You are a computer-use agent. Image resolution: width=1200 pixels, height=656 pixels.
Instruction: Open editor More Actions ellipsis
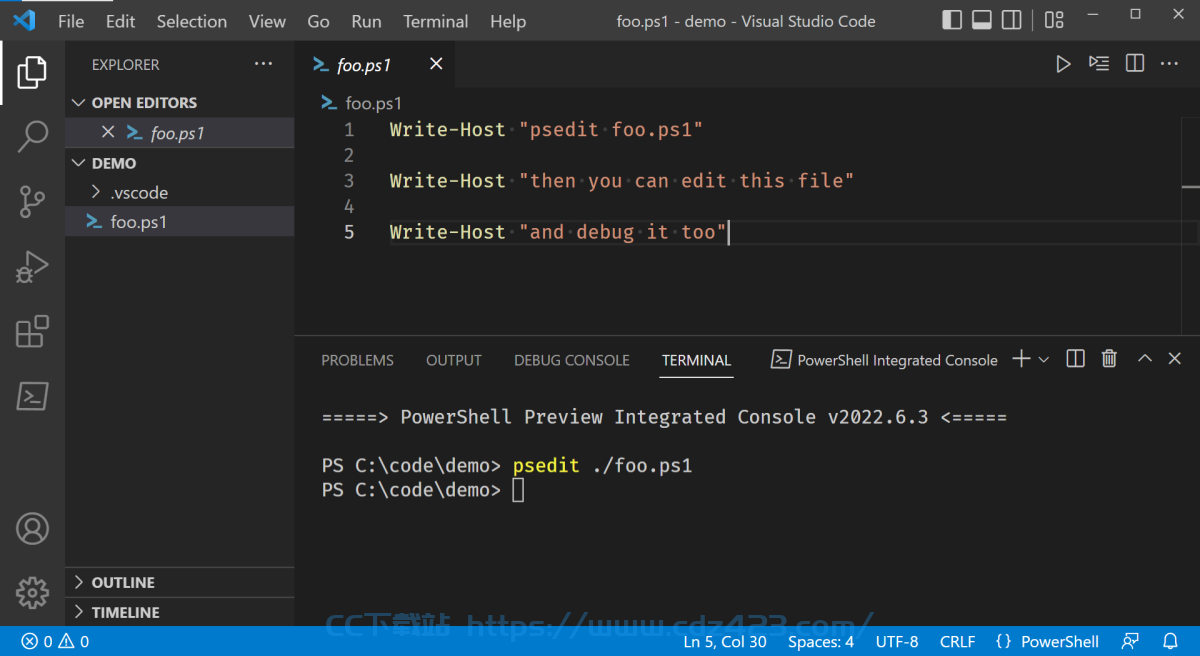coord(1169,64)
